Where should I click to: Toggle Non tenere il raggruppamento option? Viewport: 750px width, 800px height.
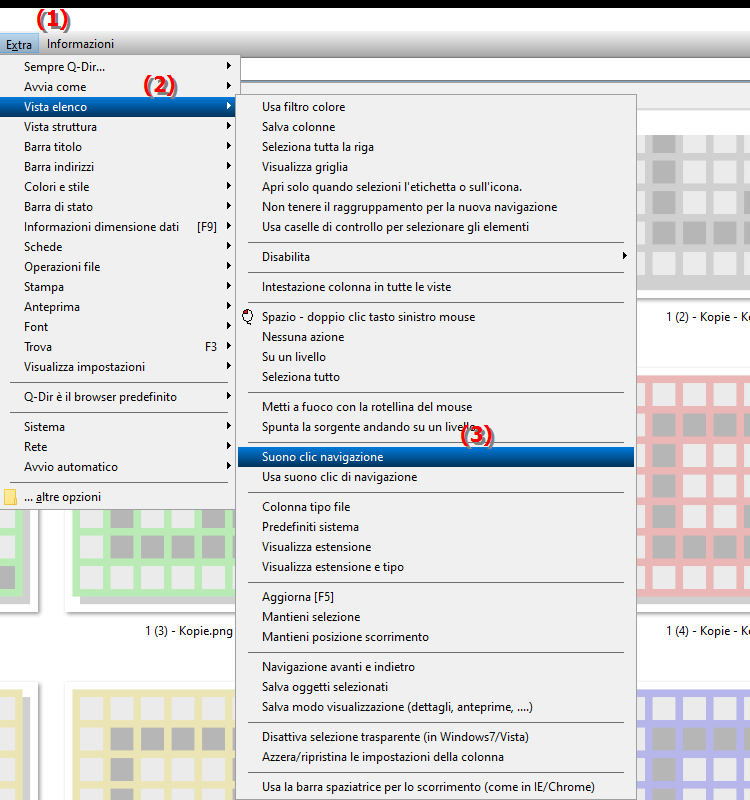(436, 207)
